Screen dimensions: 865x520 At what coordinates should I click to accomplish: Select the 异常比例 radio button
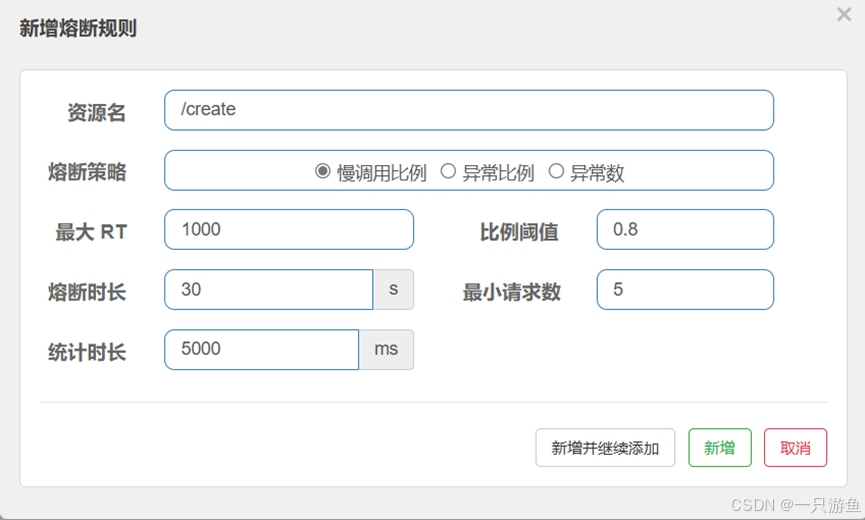tap(448, 171)
